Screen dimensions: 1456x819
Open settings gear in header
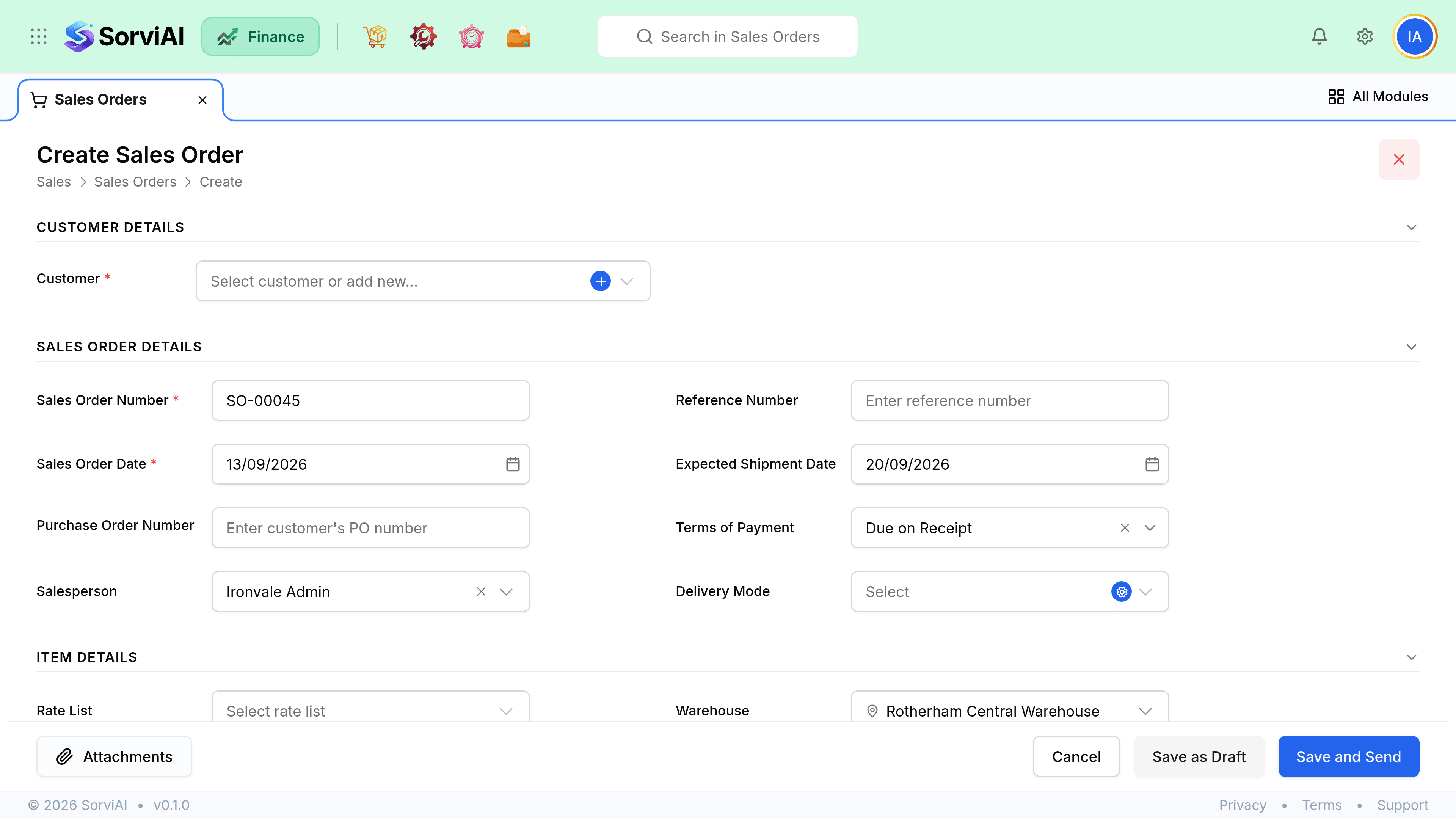point(1365,37)
